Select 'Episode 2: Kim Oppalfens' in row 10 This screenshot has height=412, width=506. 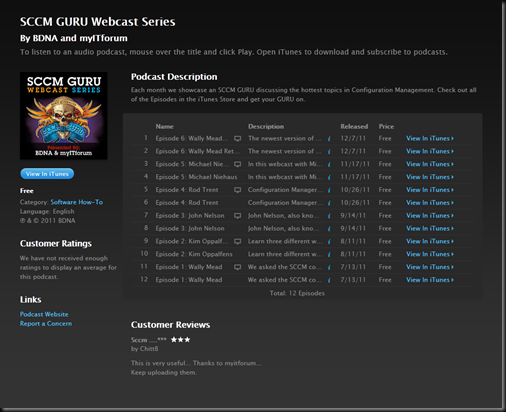(x=194, y=254)
